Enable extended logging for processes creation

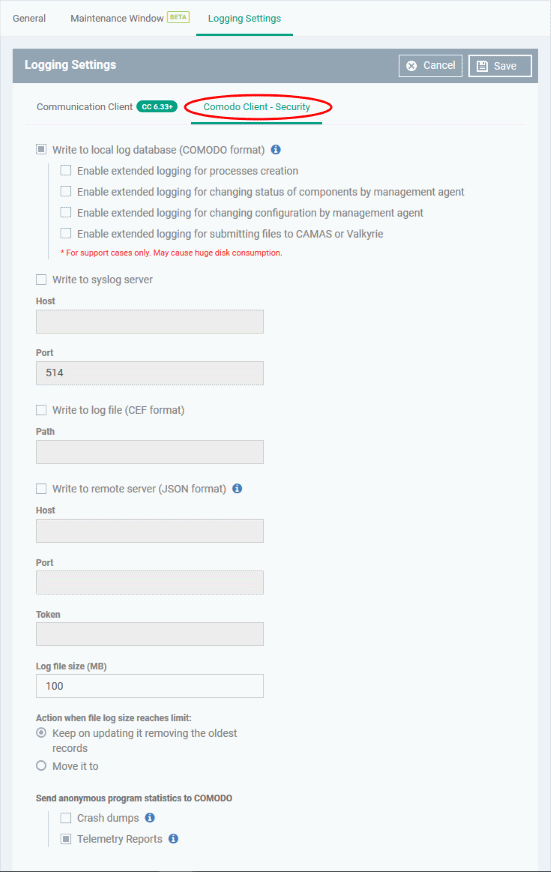[x=66, y=171]
